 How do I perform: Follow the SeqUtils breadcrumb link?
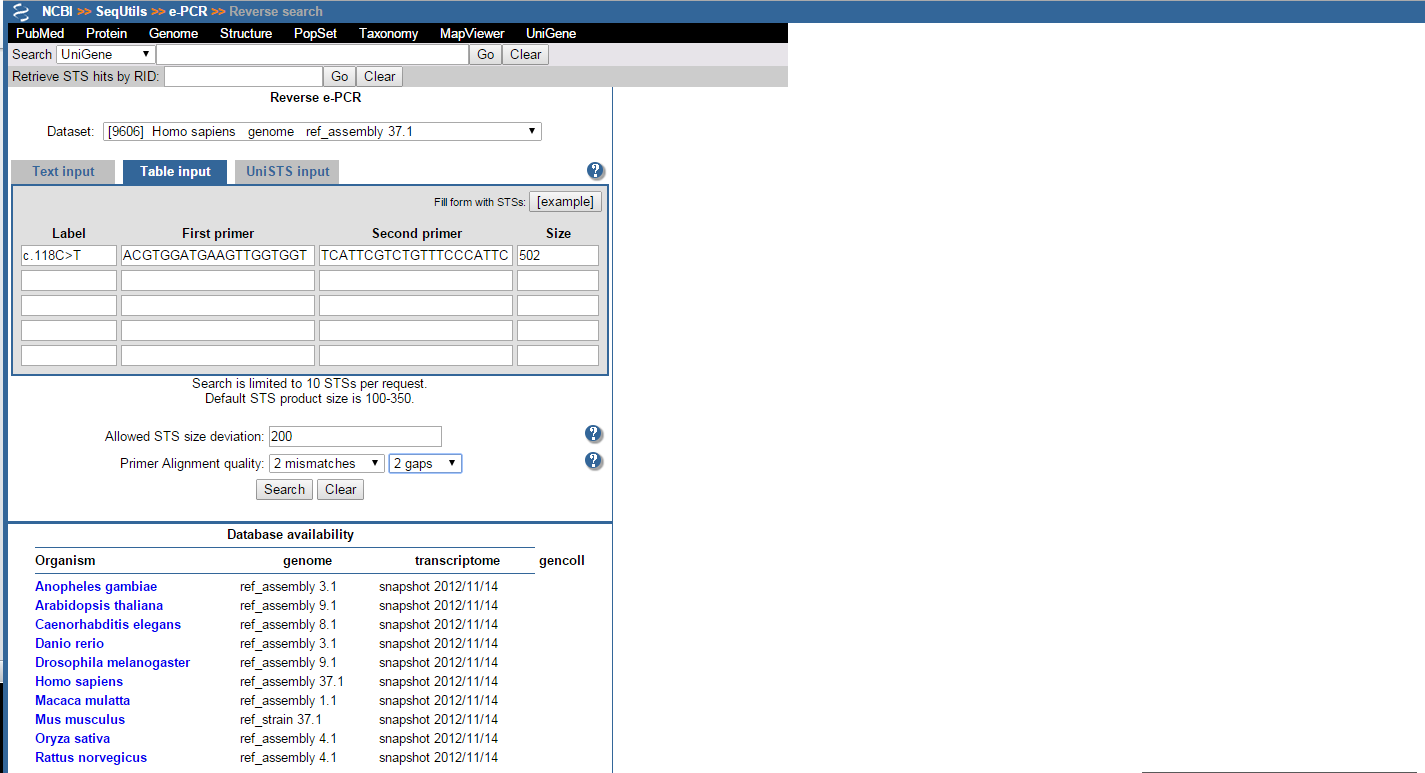point(122,12)
